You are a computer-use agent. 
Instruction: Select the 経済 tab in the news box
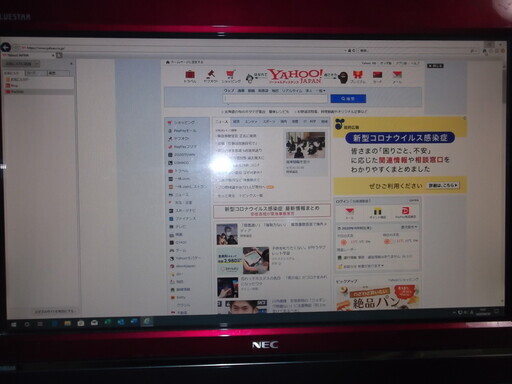[x=236, y=122]
